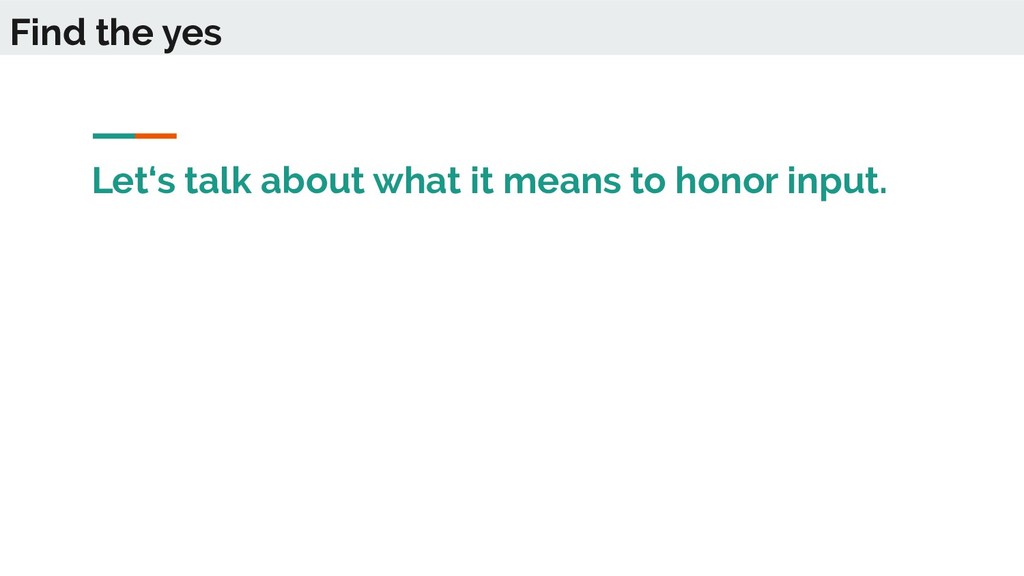Click the word "Let's" in the heading
The image size is (1024, 576).
pos(134,180)
